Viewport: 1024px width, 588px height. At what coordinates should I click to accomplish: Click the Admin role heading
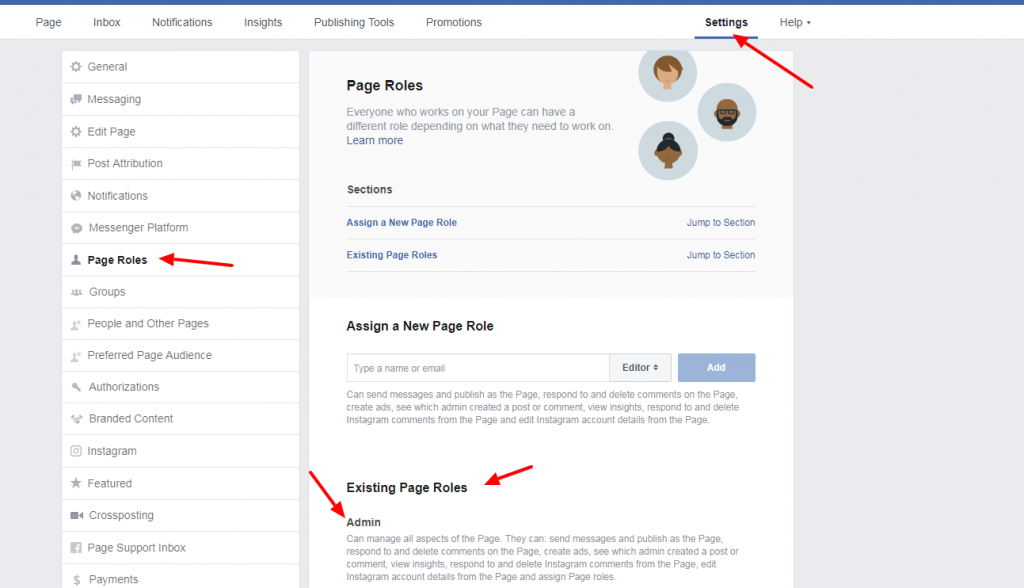point(364,523)
